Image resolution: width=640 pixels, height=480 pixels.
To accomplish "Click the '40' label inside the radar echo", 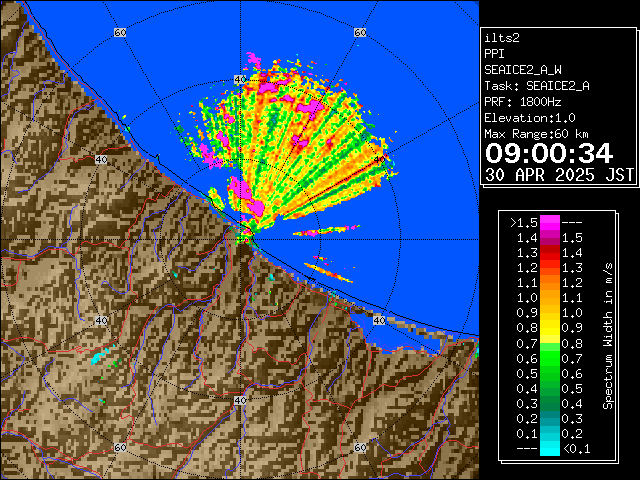I will (x=379, y=159).
